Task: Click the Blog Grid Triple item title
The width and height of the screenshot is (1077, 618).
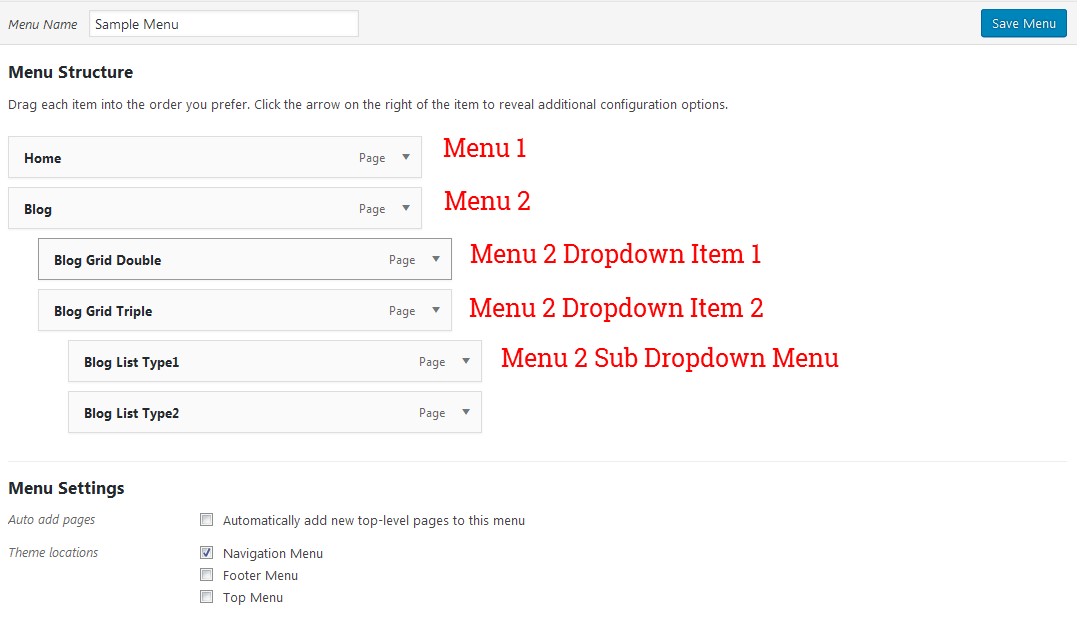Action: click(x=103, y=311)
